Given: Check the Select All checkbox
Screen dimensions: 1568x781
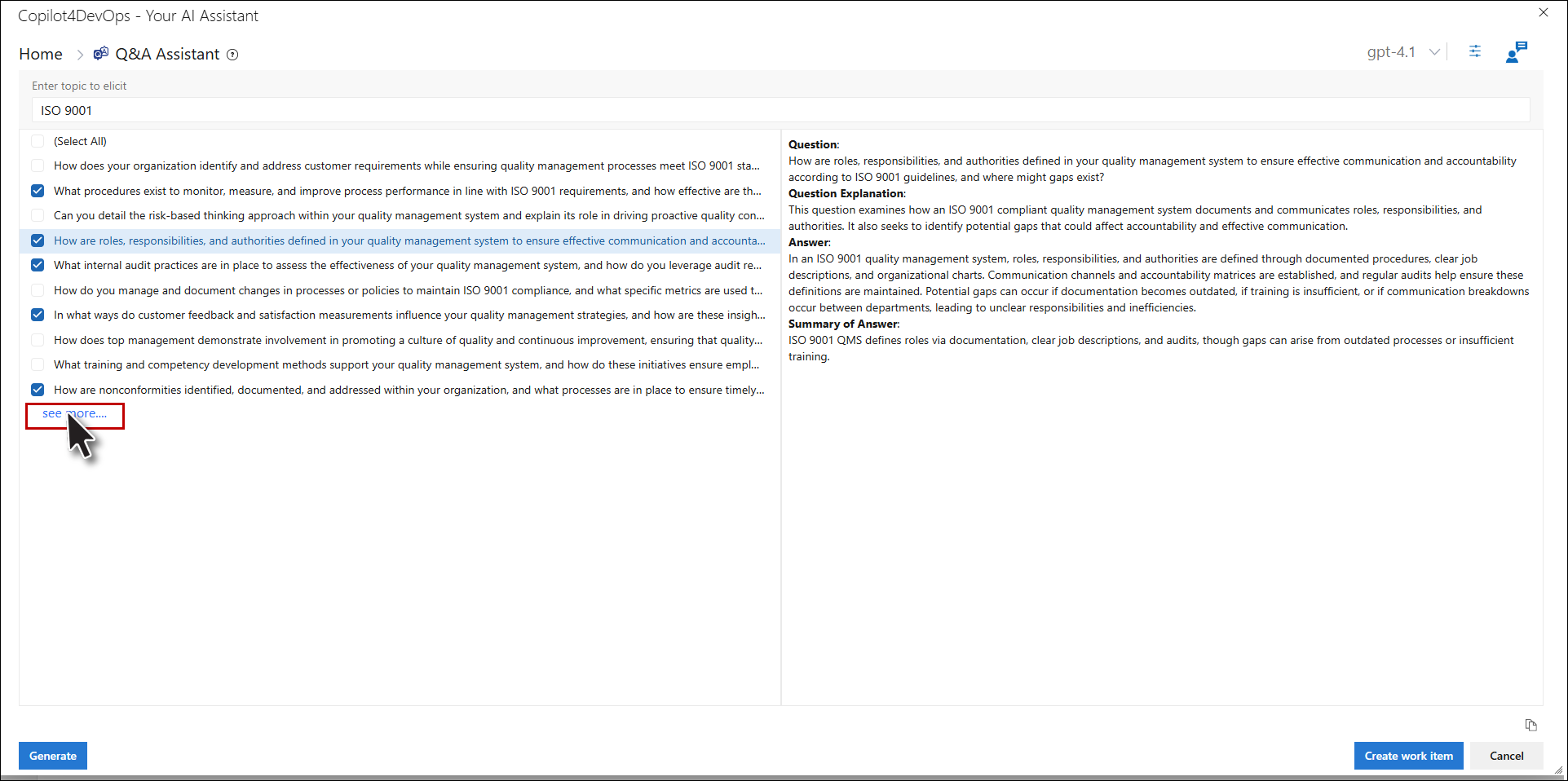Looking at the screenshot, I should point(38,141).
